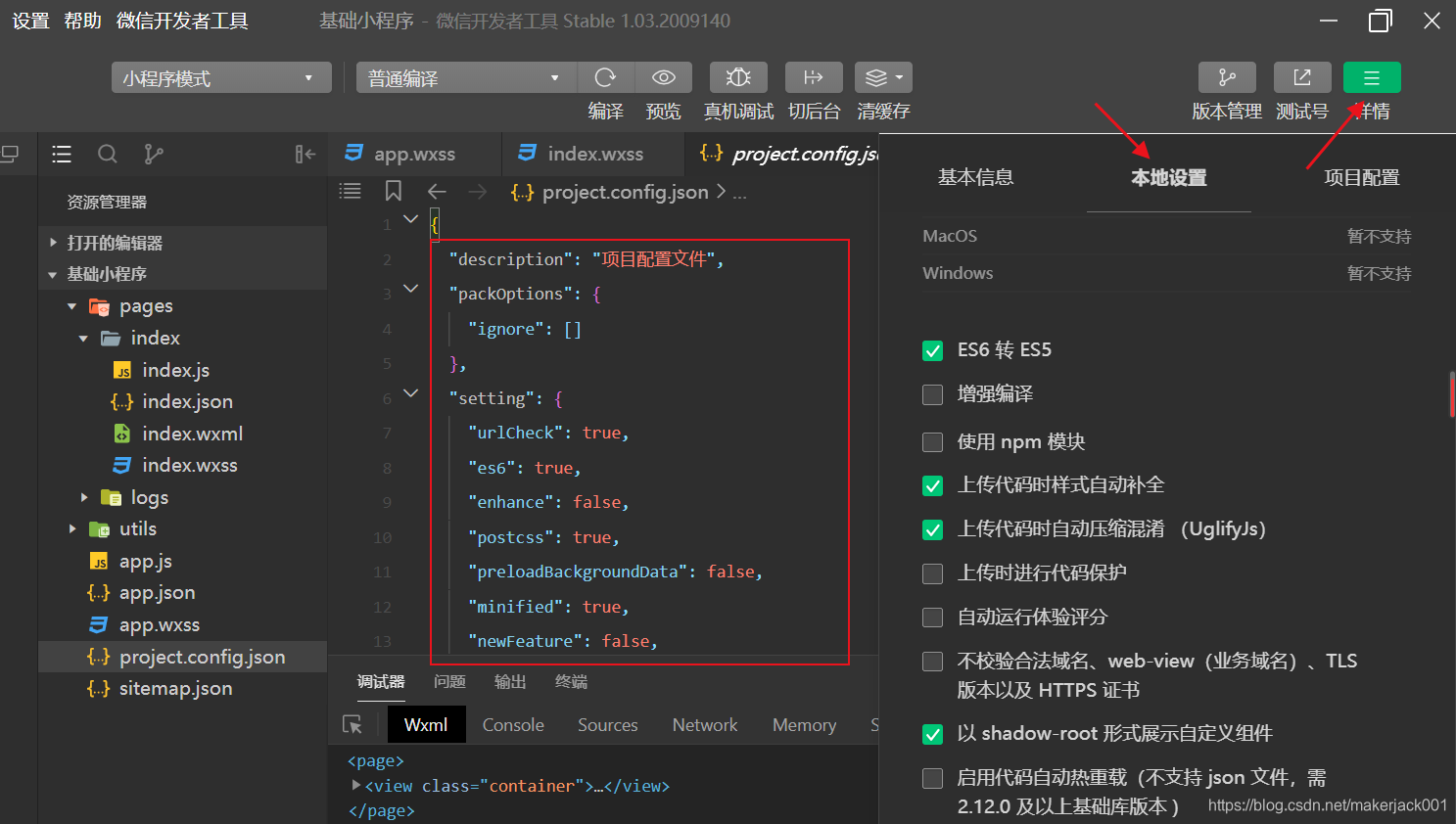Click the preview eye icon
Viewport: 1456px width, 824px height.
pyautogui.click(x=664, y=77)
